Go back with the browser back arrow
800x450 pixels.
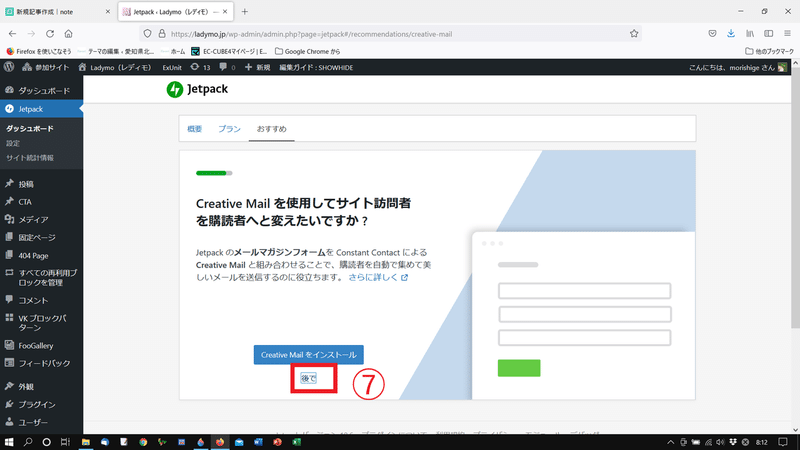[x=12, y=34]
